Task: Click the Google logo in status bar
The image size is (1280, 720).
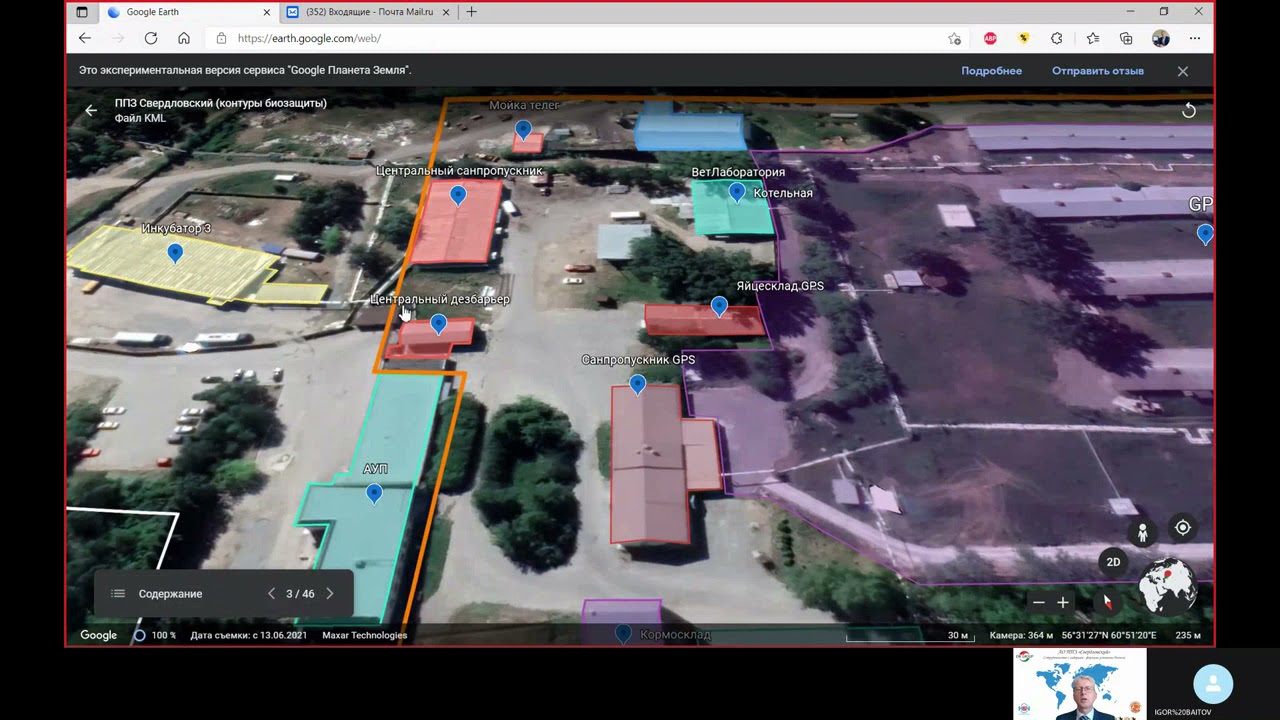Action: coord(99,635)
